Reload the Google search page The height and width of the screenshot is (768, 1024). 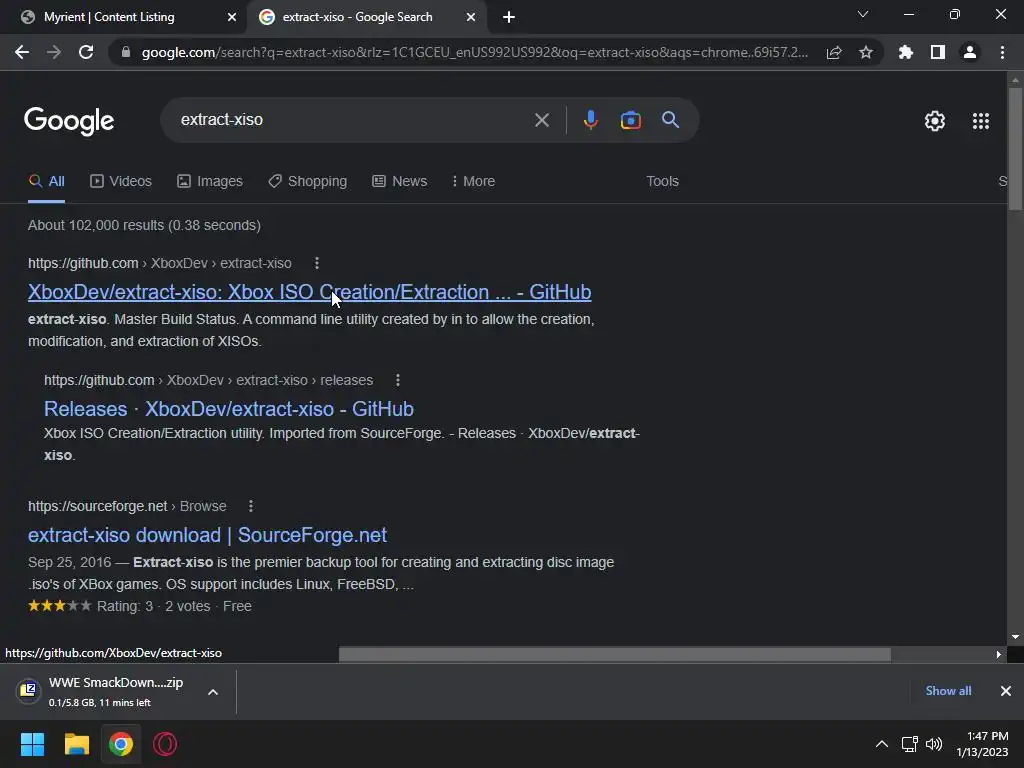(x=86, y=52)
